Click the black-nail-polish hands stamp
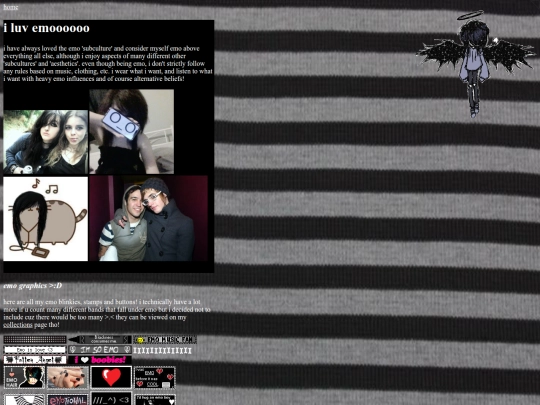Screen dimensions: 540x405 point(68,377)
